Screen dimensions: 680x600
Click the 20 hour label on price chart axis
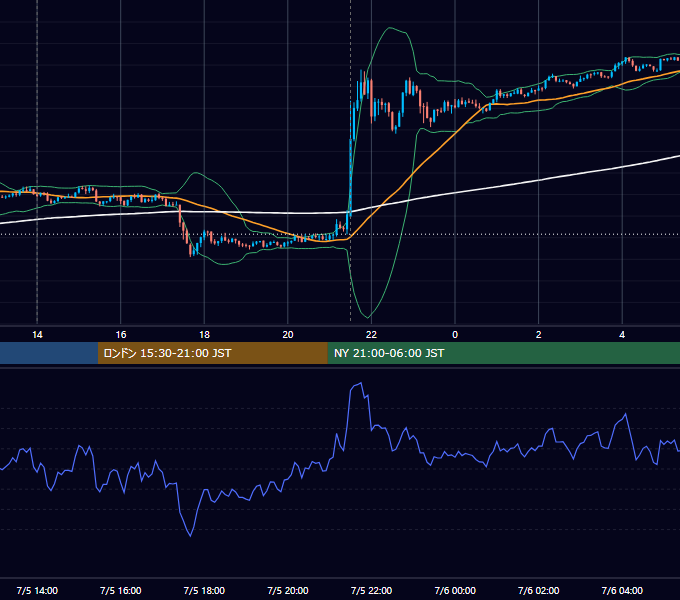[x=288, y=335]
